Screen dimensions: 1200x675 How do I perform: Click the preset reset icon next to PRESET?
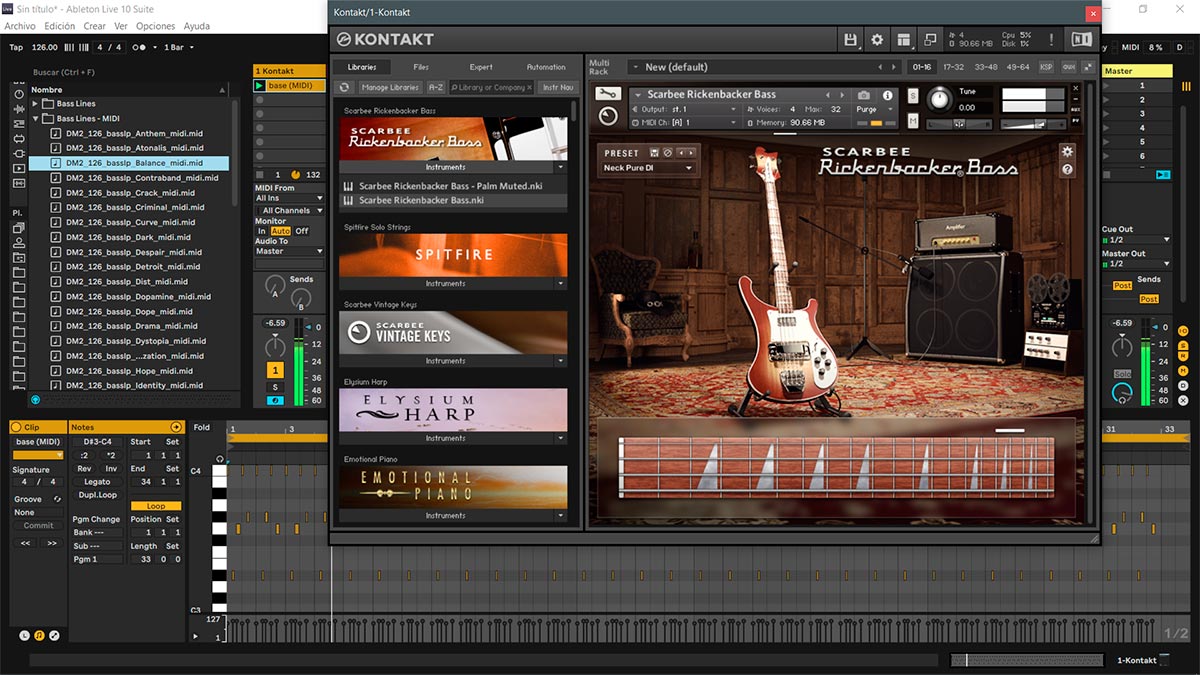[669, 153]
